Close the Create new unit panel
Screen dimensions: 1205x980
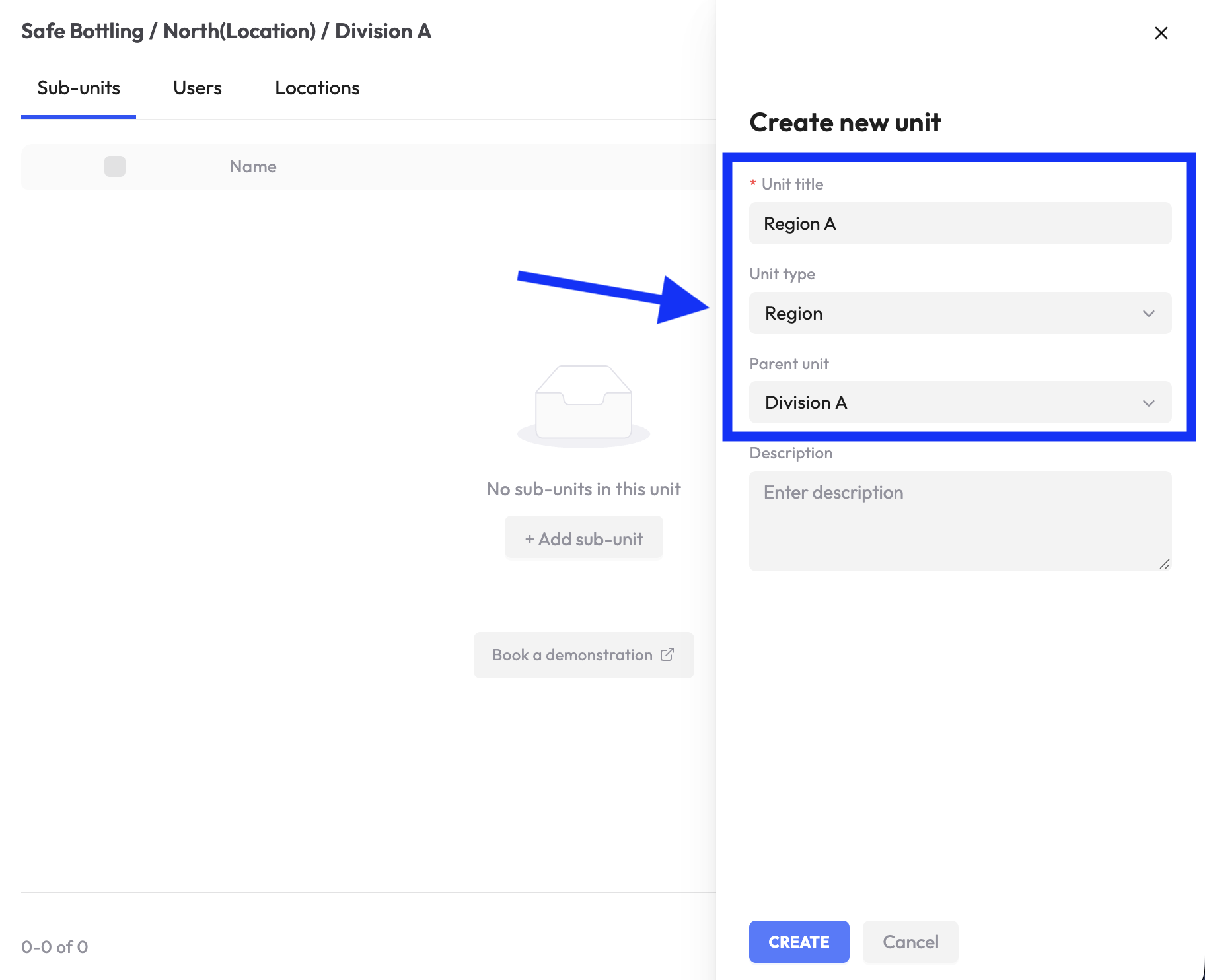click(x=1161, y=33)
